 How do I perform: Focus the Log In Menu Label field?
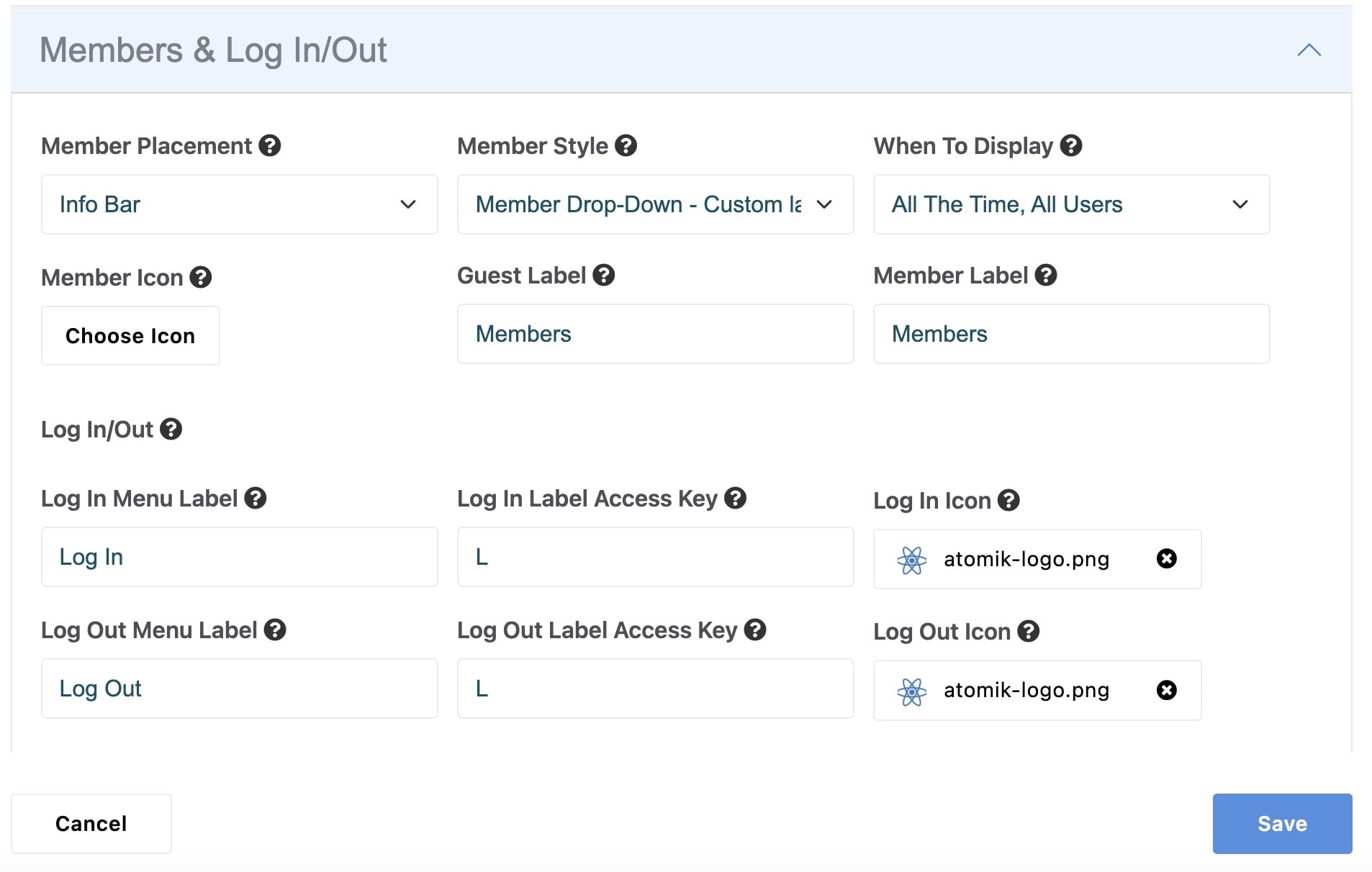pyautogui.click(x=239, y=557)
